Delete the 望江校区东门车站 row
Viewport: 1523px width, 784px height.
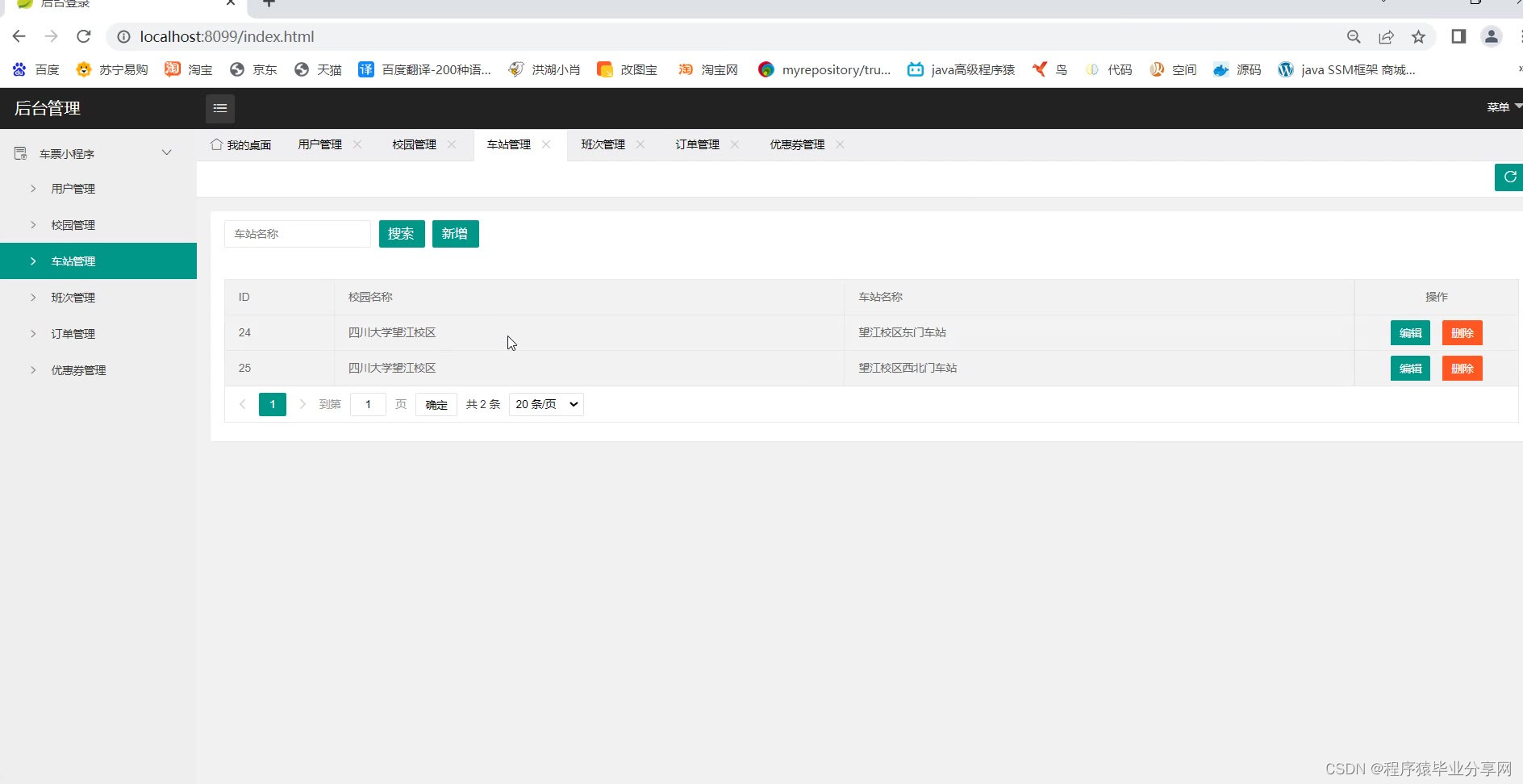(1462, 333)
